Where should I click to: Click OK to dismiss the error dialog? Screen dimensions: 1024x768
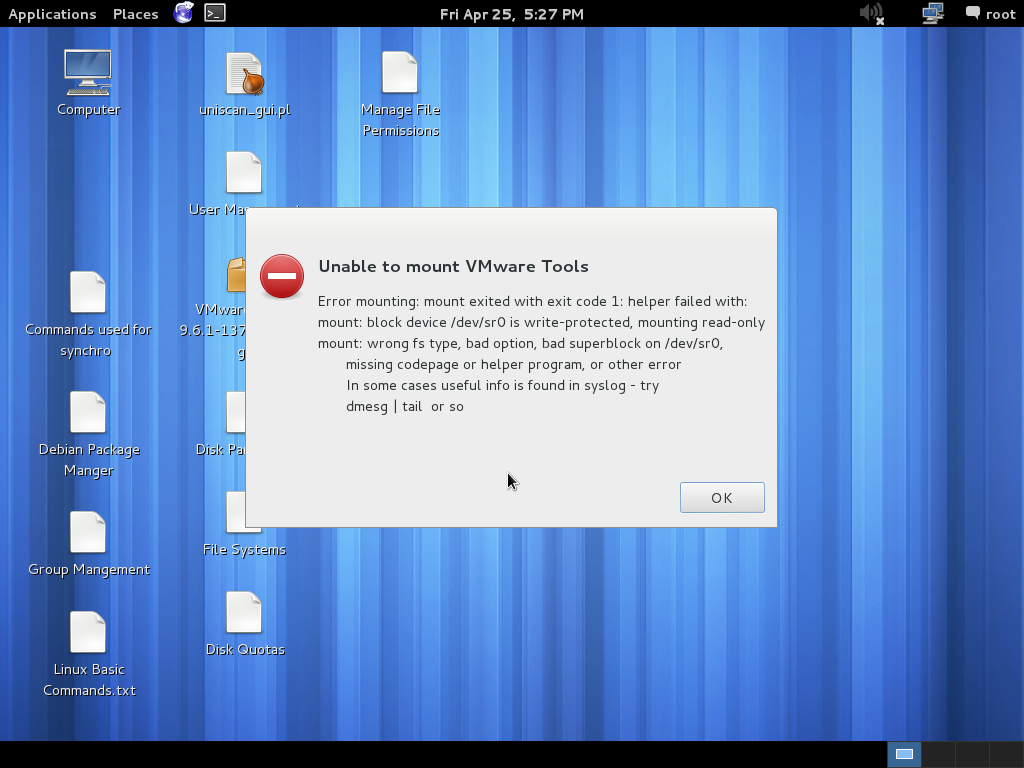click(722, 498)
